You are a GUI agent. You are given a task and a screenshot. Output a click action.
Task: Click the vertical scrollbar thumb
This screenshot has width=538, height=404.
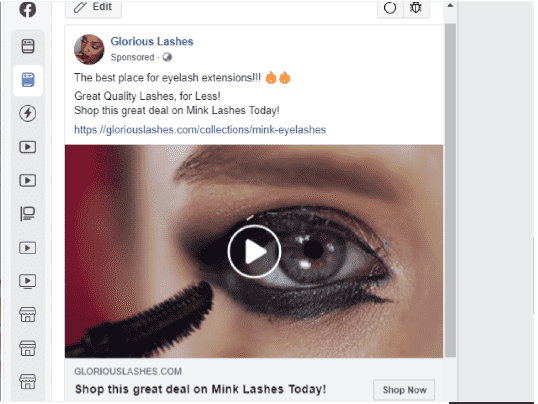[x=451, y=191]
